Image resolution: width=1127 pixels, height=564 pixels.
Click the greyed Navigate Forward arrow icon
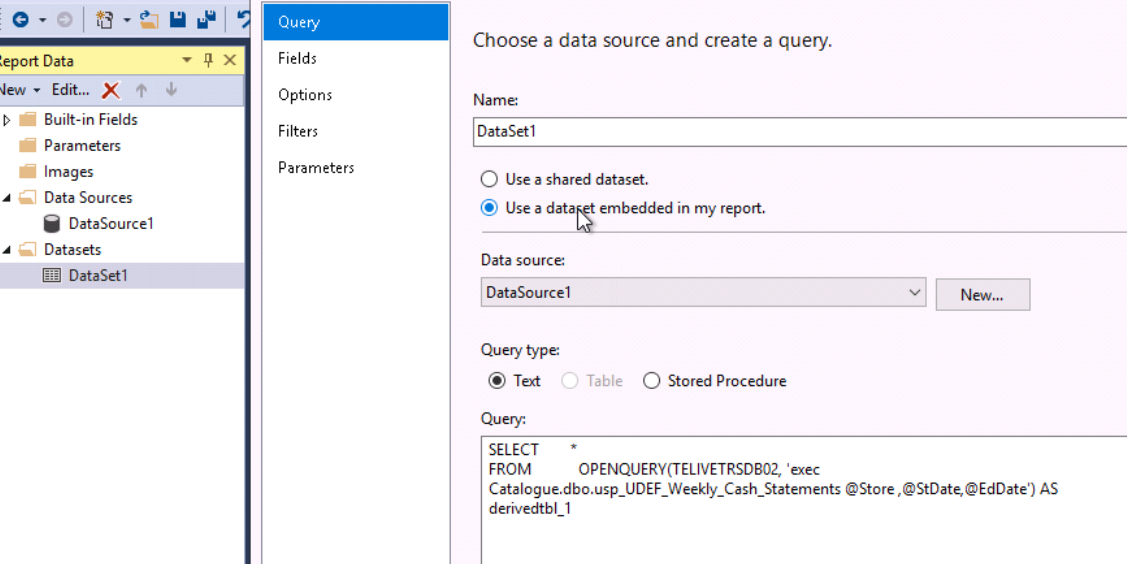[x=65, y=20]
